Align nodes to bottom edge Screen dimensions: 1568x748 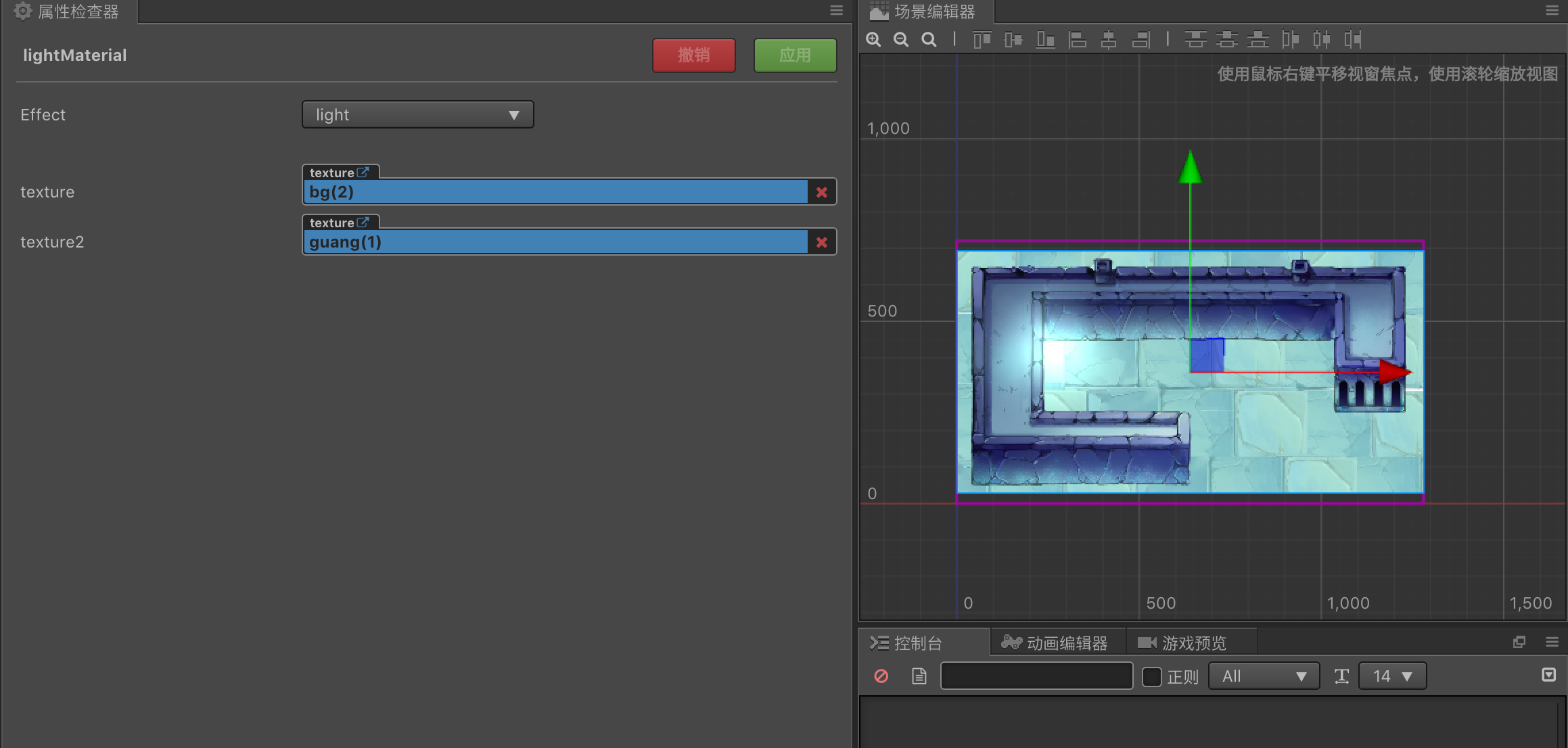pos(1045,40)
